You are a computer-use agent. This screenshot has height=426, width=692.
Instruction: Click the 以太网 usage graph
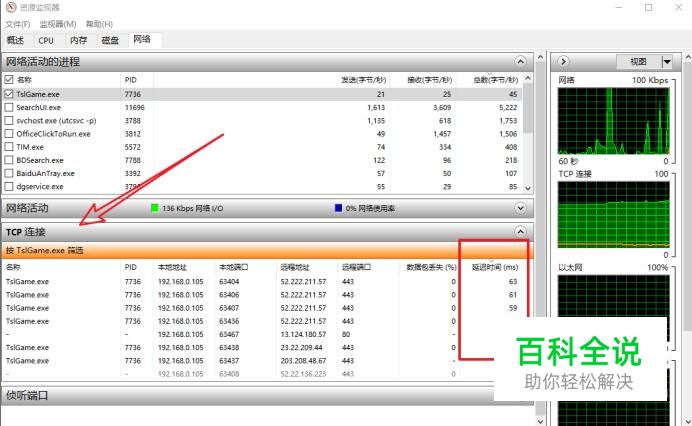click(613, 296)
